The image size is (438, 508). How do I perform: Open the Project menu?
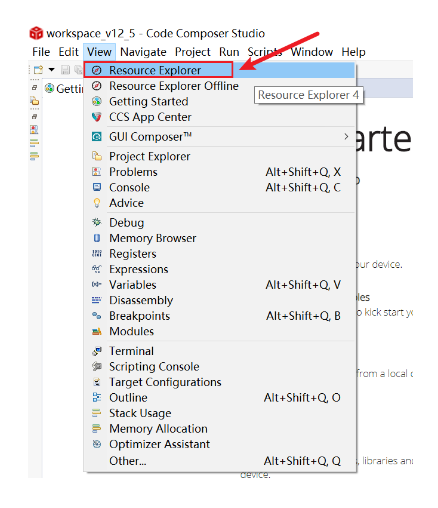tap(193, 52)
